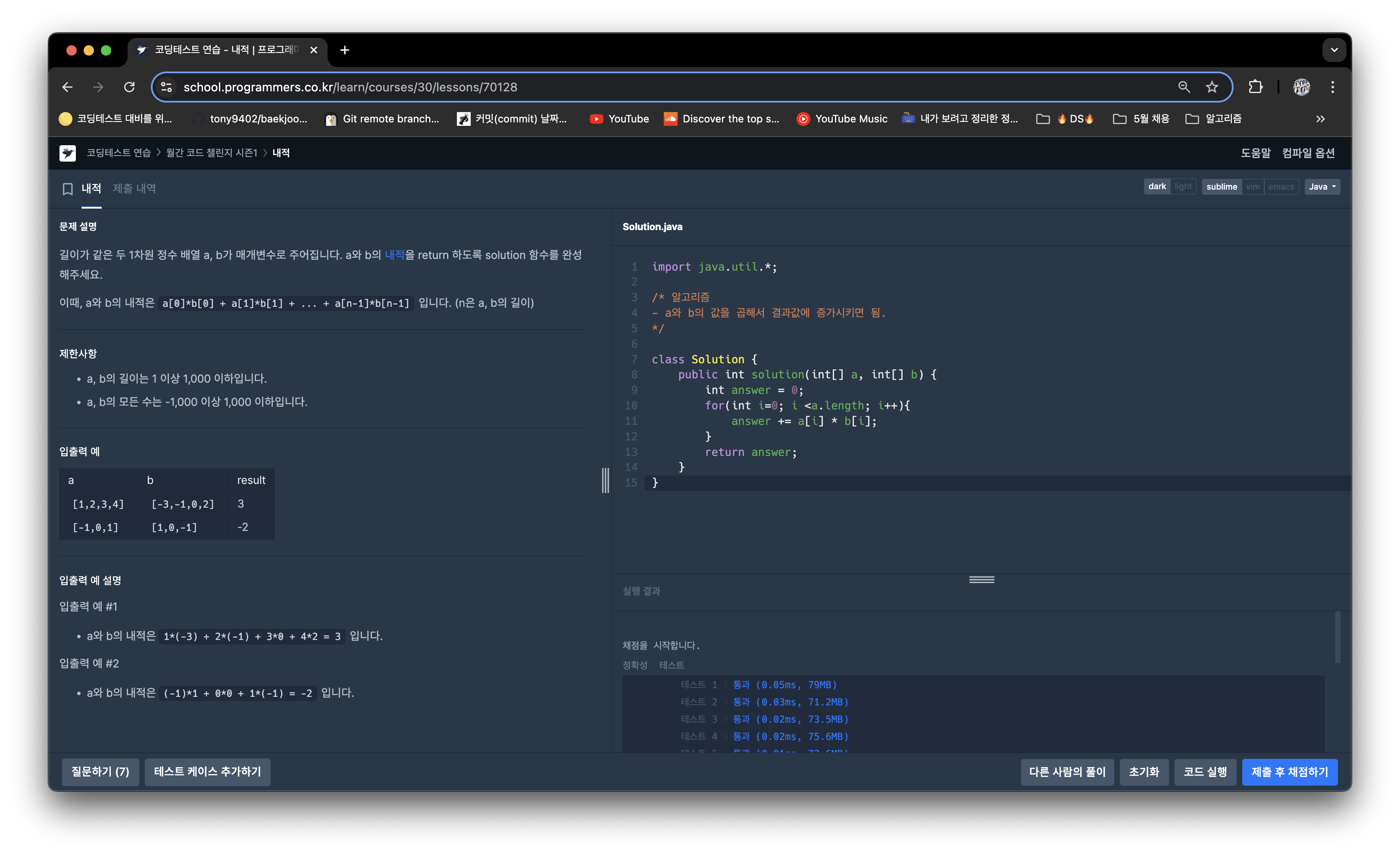Open site information icon in address bar
This screenshot has width=1400, height=855.
[166, 87]
